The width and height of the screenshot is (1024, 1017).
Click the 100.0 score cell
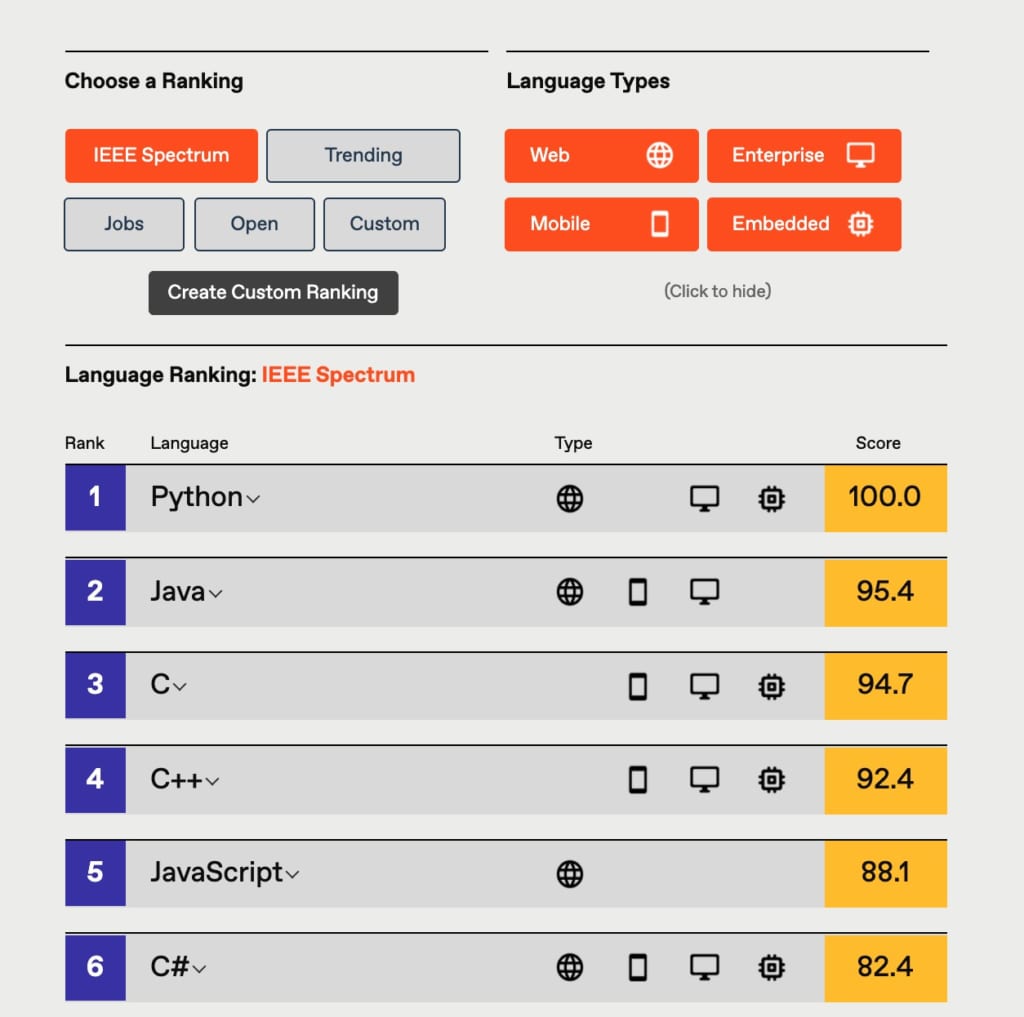coord(886,498)
